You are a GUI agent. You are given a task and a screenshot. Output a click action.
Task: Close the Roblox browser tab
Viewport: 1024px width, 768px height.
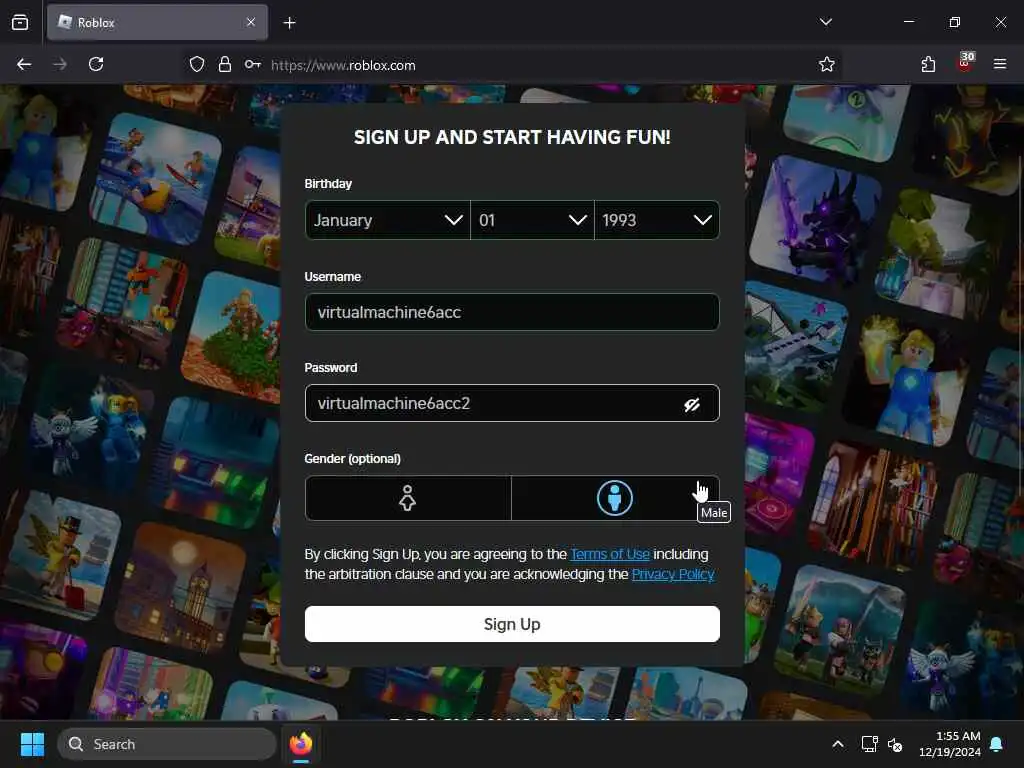pos(251,22)
